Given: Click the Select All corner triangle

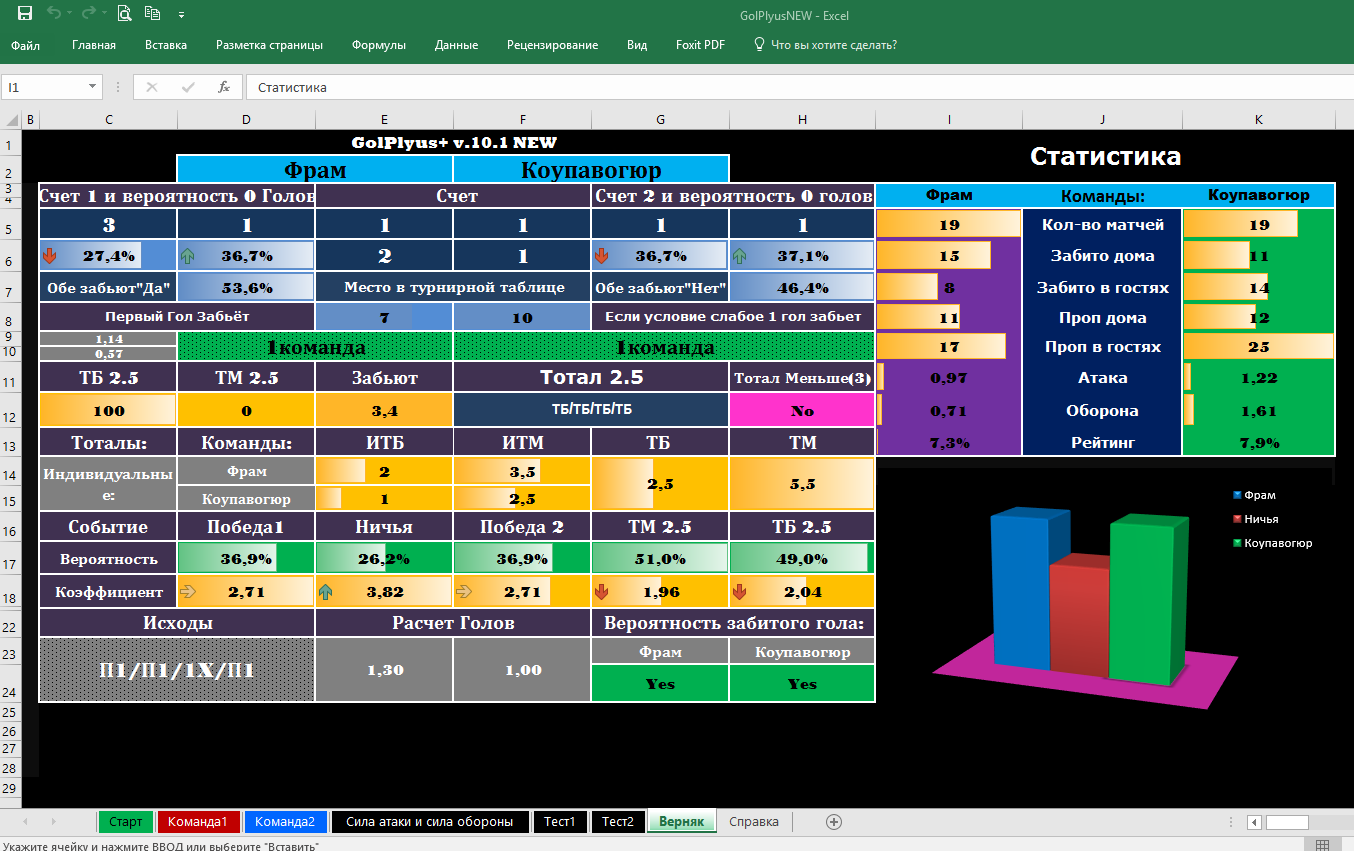Looking at the screenshot, I should tap(11, 120).
